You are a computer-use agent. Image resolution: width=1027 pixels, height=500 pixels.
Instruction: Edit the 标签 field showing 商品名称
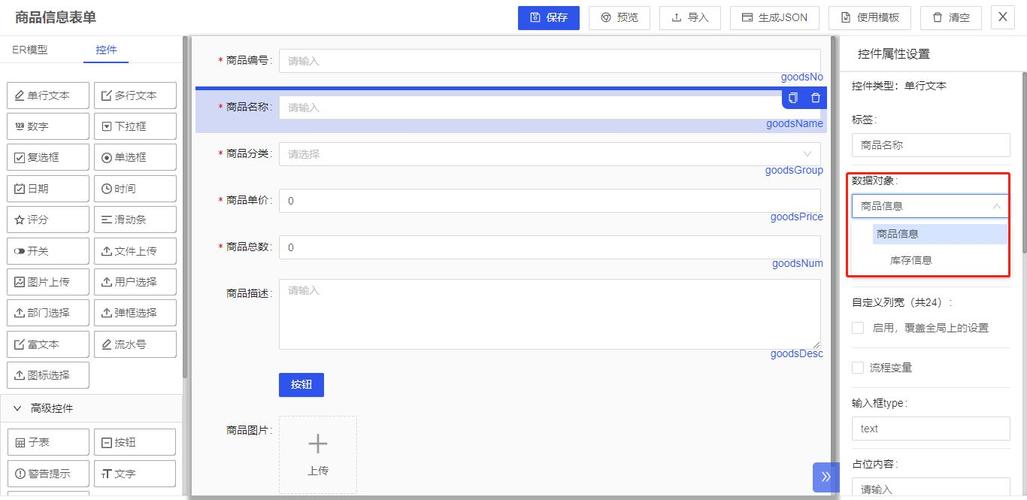(x=931, y=145)
